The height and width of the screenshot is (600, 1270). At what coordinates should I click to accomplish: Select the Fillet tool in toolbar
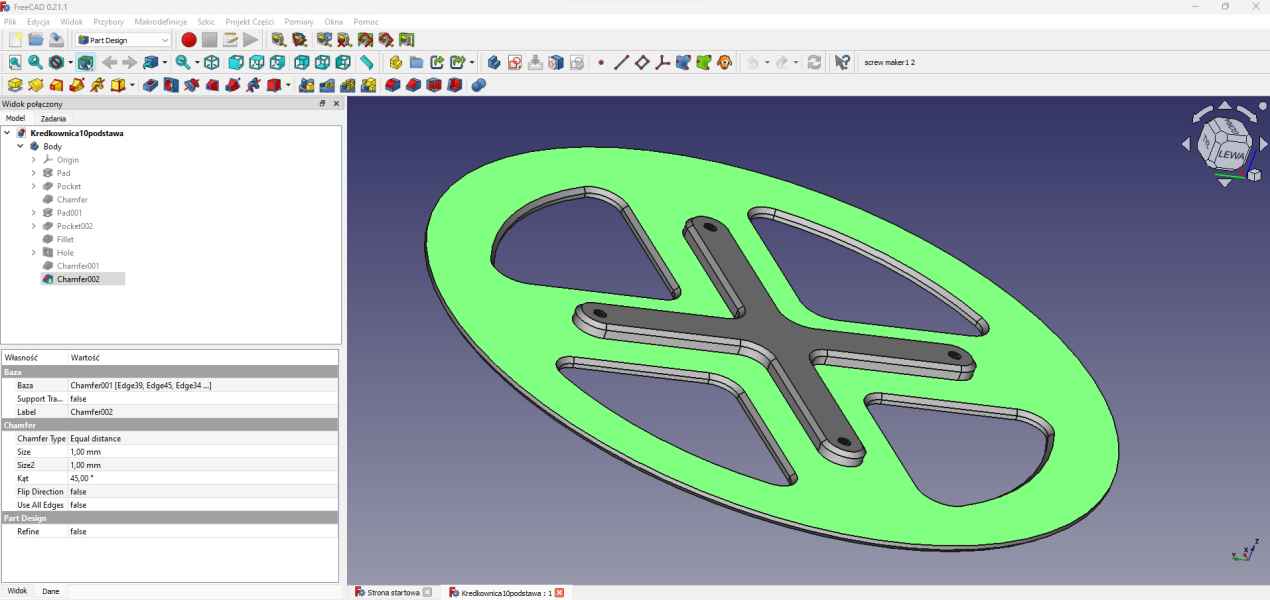tap(393, 85)
